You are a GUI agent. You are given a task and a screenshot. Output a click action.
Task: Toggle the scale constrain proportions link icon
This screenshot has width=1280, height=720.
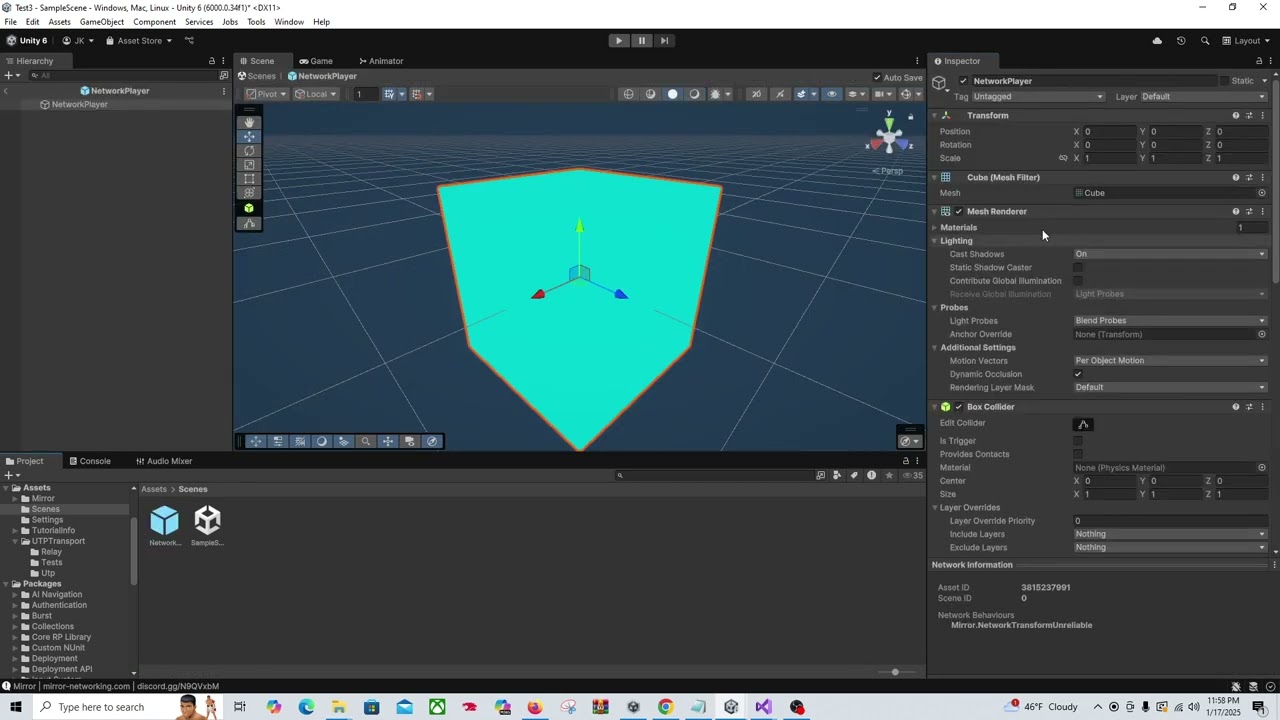tap(1063, 158)
